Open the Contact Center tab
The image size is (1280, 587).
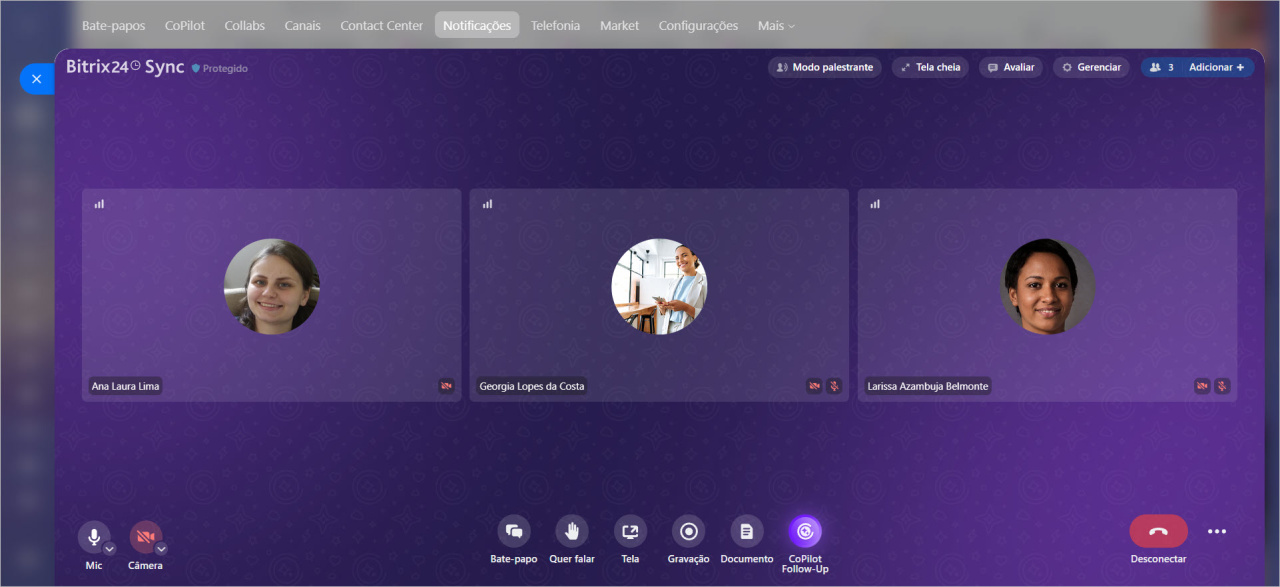pos(382,25)
